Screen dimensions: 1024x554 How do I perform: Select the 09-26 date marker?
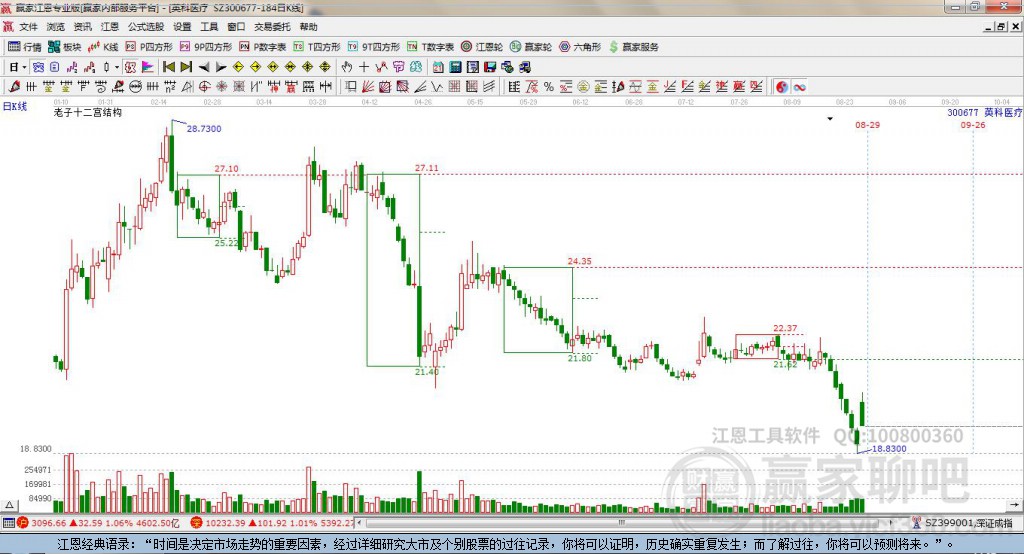point(972,125)
